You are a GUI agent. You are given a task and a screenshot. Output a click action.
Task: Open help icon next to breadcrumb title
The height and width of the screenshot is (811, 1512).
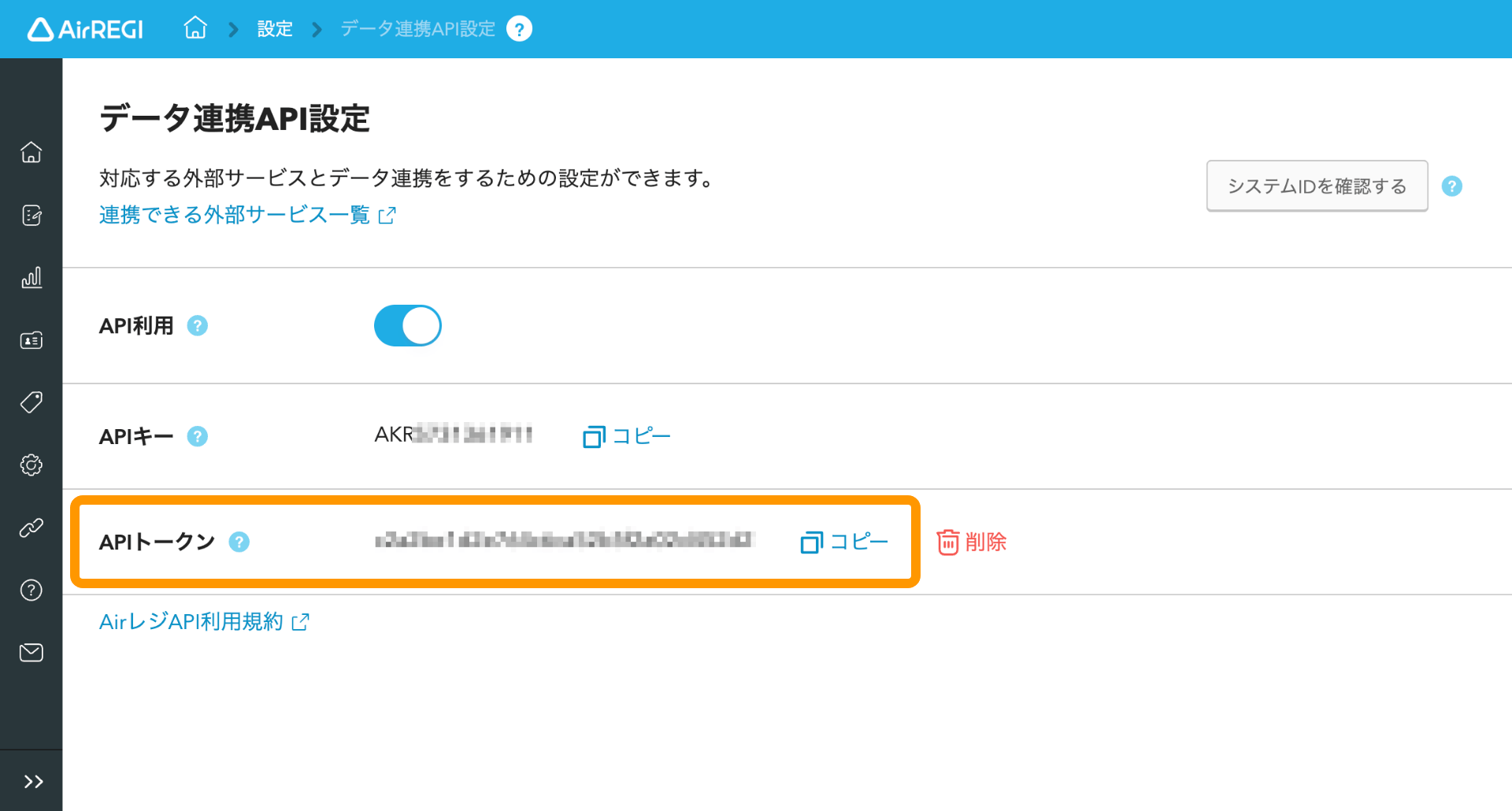[519, 29]
